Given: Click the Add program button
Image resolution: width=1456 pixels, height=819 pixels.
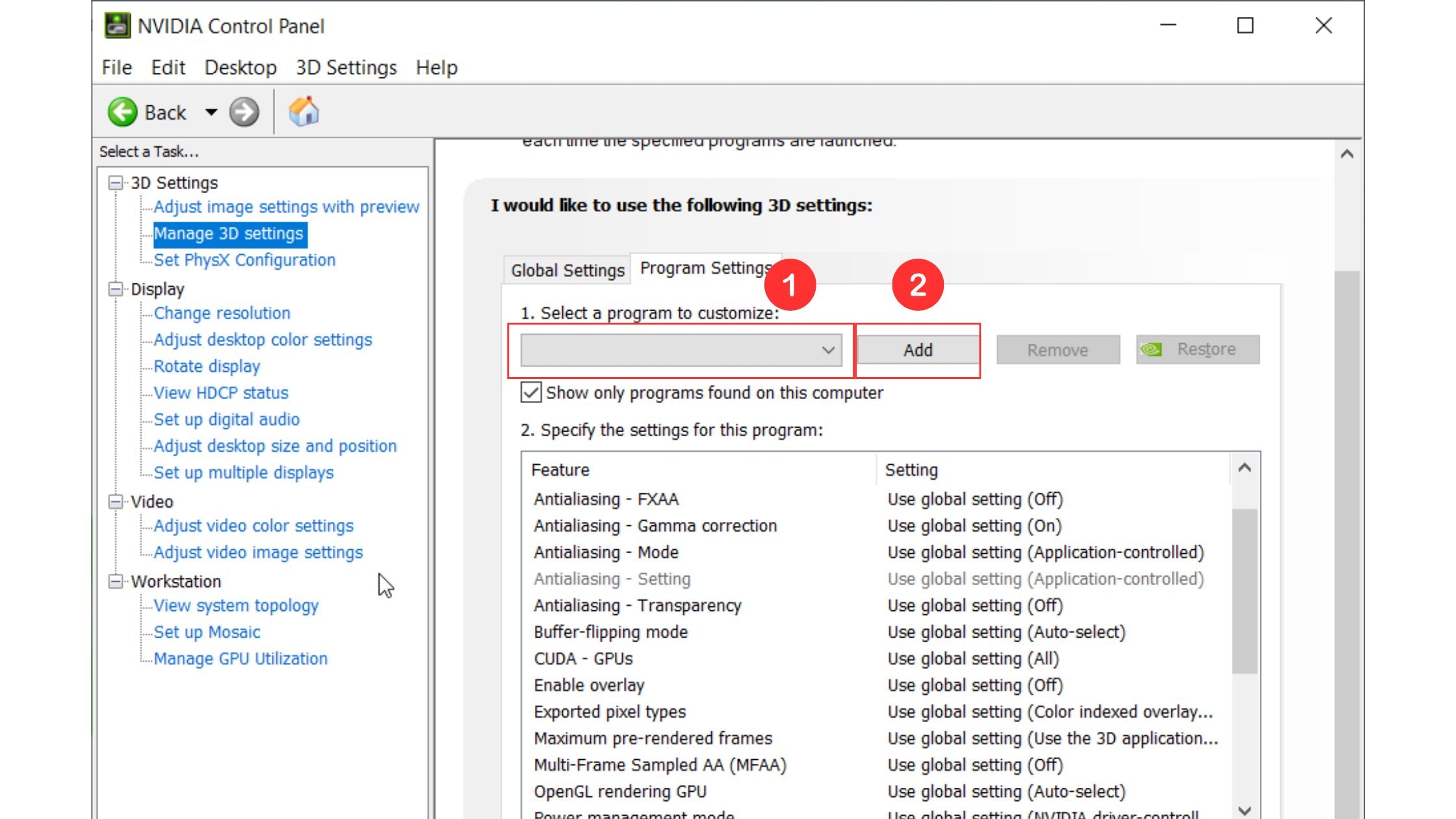Looking at the screenshot, I should pyautogui.click(x=917, y=350).
